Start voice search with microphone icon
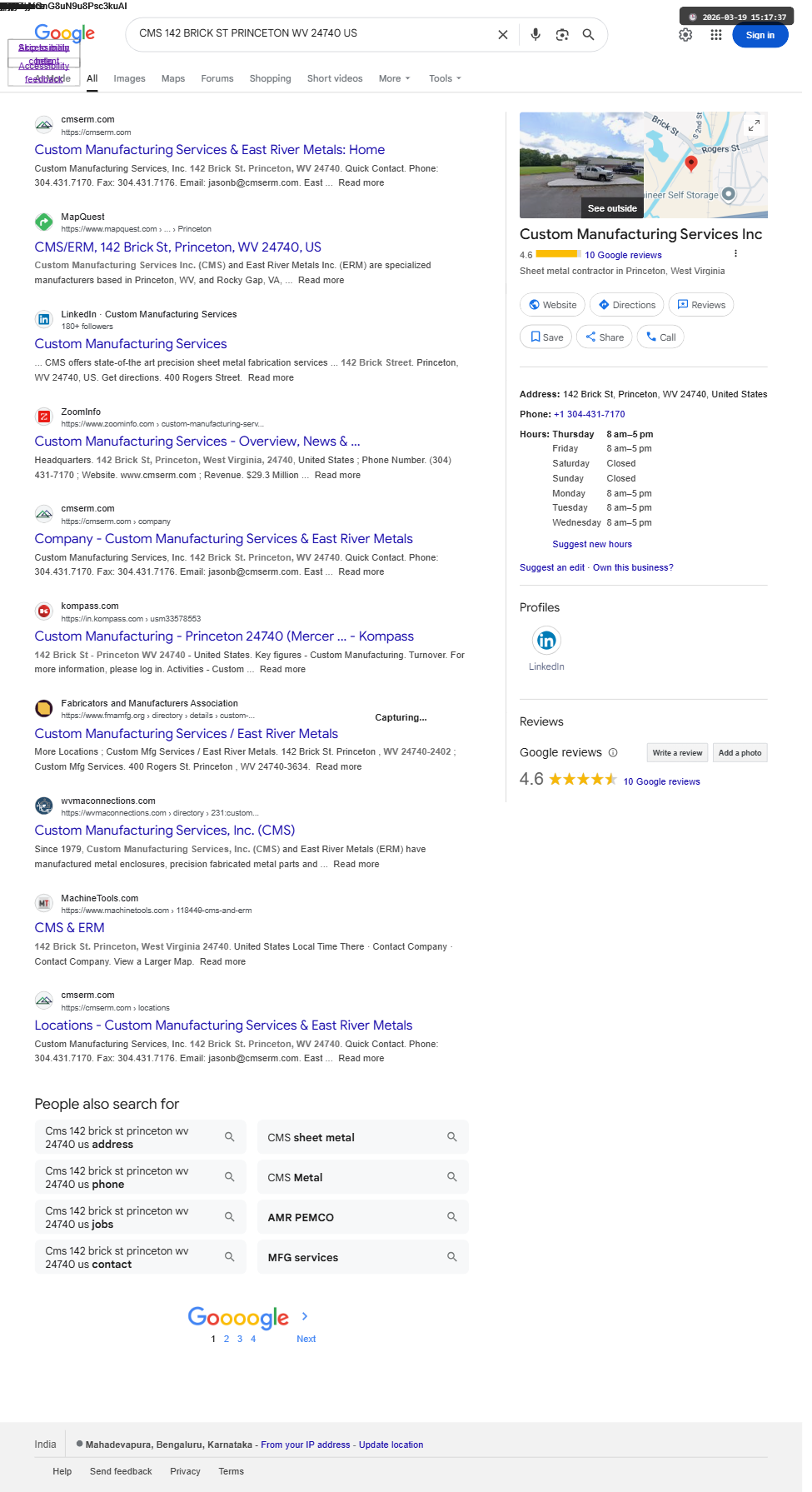 [536, 34]
